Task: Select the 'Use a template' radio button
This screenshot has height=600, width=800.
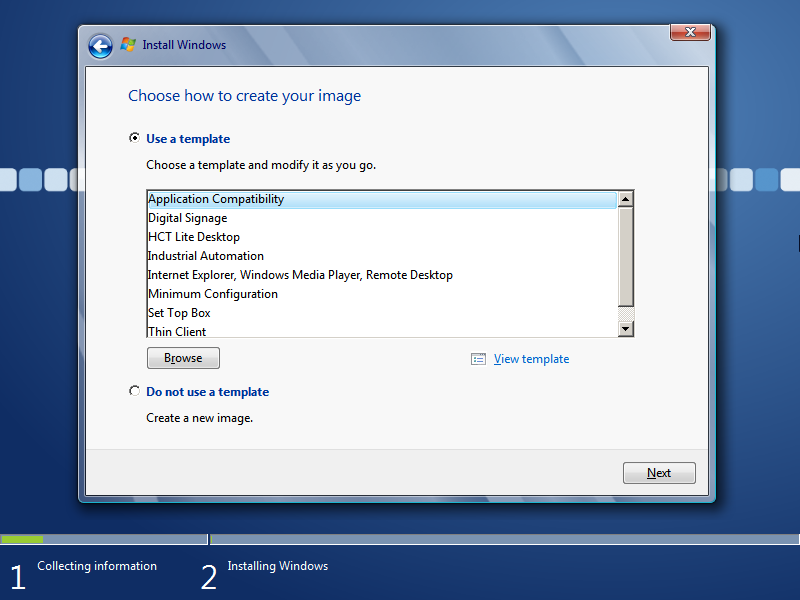Action: click(134, 138)
